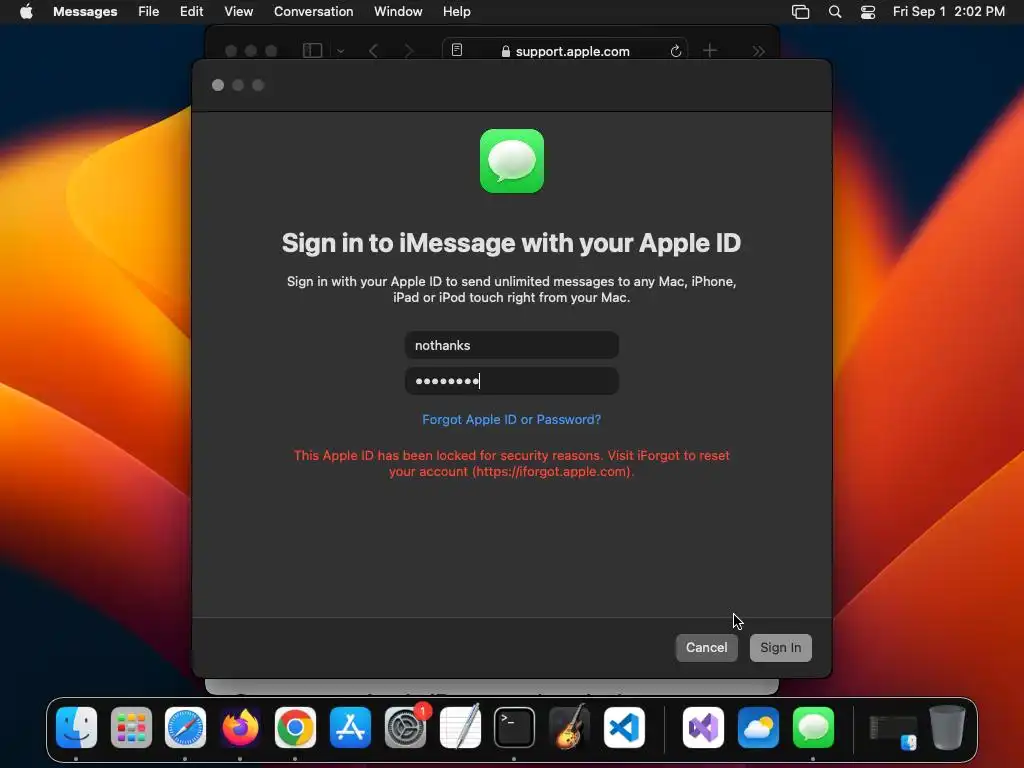
Task: Click the Cancel button
Action: pyautogui.click(x=707, y=647)
